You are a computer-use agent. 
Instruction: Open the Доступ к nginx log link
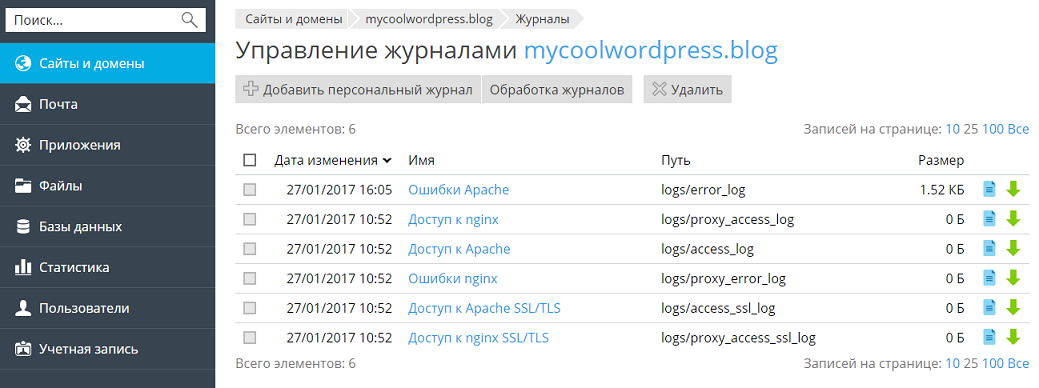[453, 219]
